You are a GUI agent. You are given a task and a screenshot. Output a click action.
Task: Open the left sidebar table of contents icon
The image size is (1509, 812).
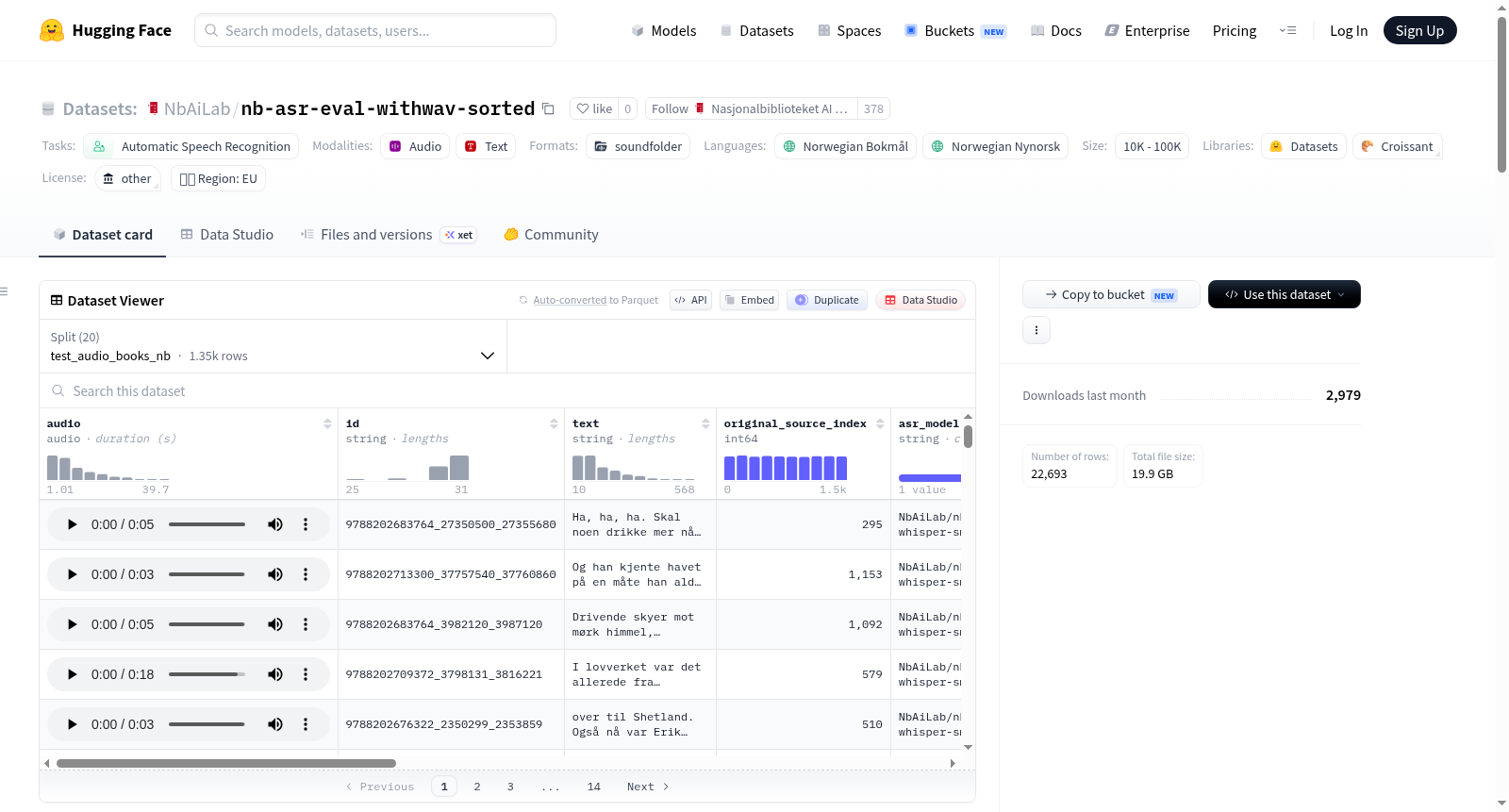[x=4, y=291]
